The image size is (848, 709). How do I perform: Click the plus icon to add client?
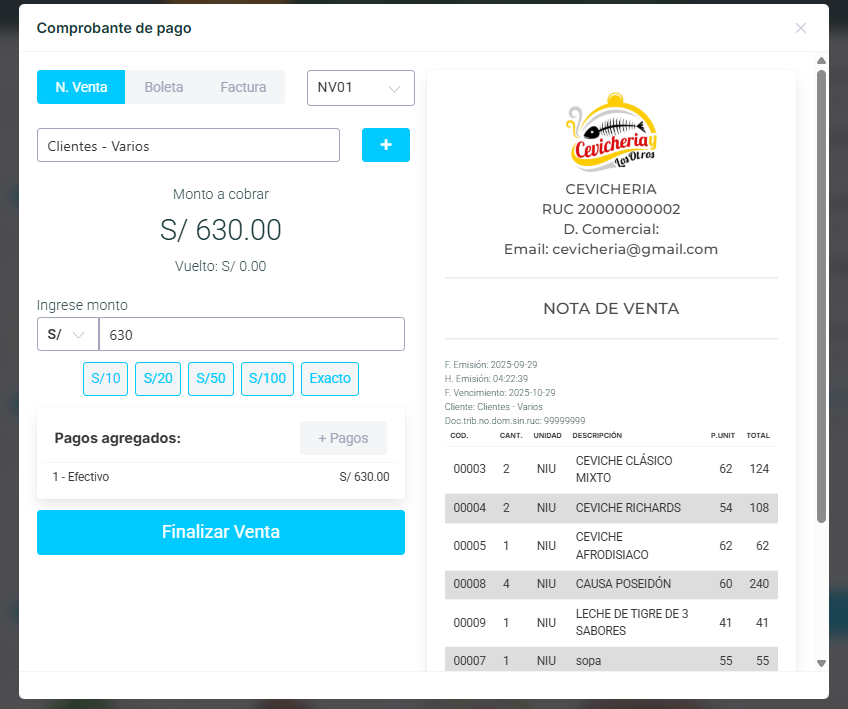coord(385,145)
